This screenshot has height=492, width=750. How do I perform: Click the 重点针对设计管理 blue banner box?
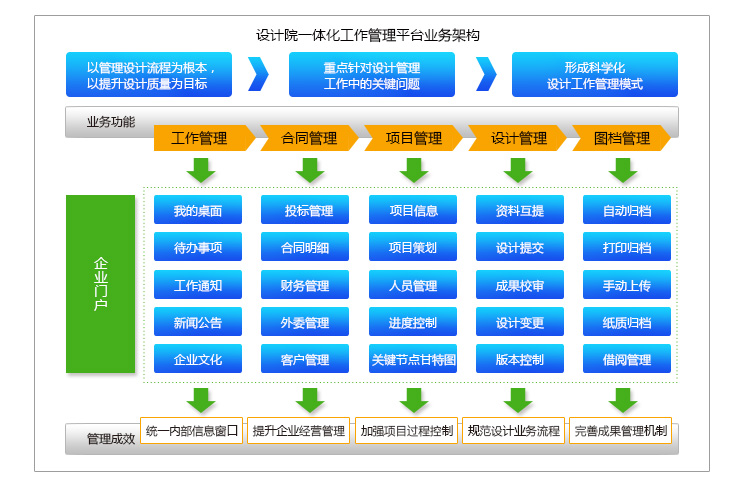point(372,75)
